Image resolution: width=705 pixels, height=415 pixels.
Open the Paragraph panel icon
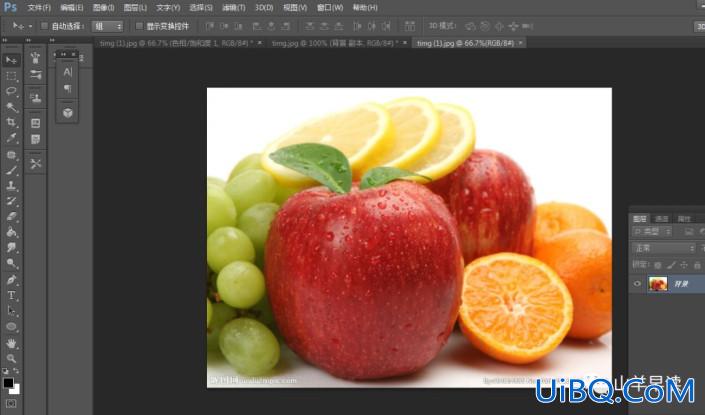coord(67,89)
